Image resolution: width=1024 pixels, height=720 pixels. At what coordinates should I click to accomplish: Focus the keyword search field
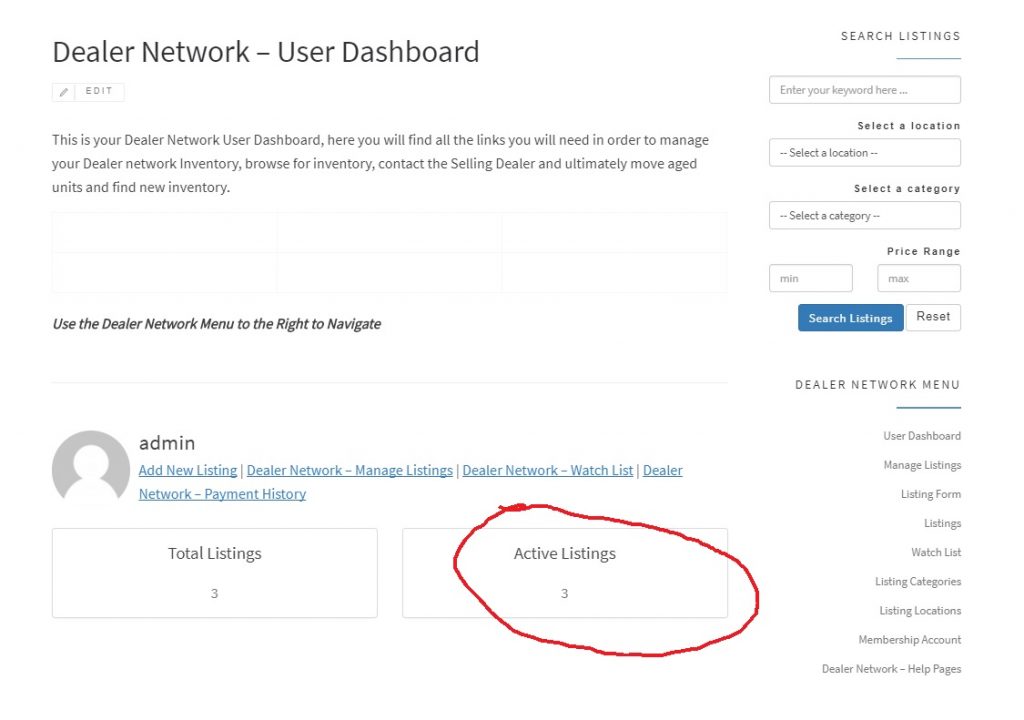pos(864,90)
